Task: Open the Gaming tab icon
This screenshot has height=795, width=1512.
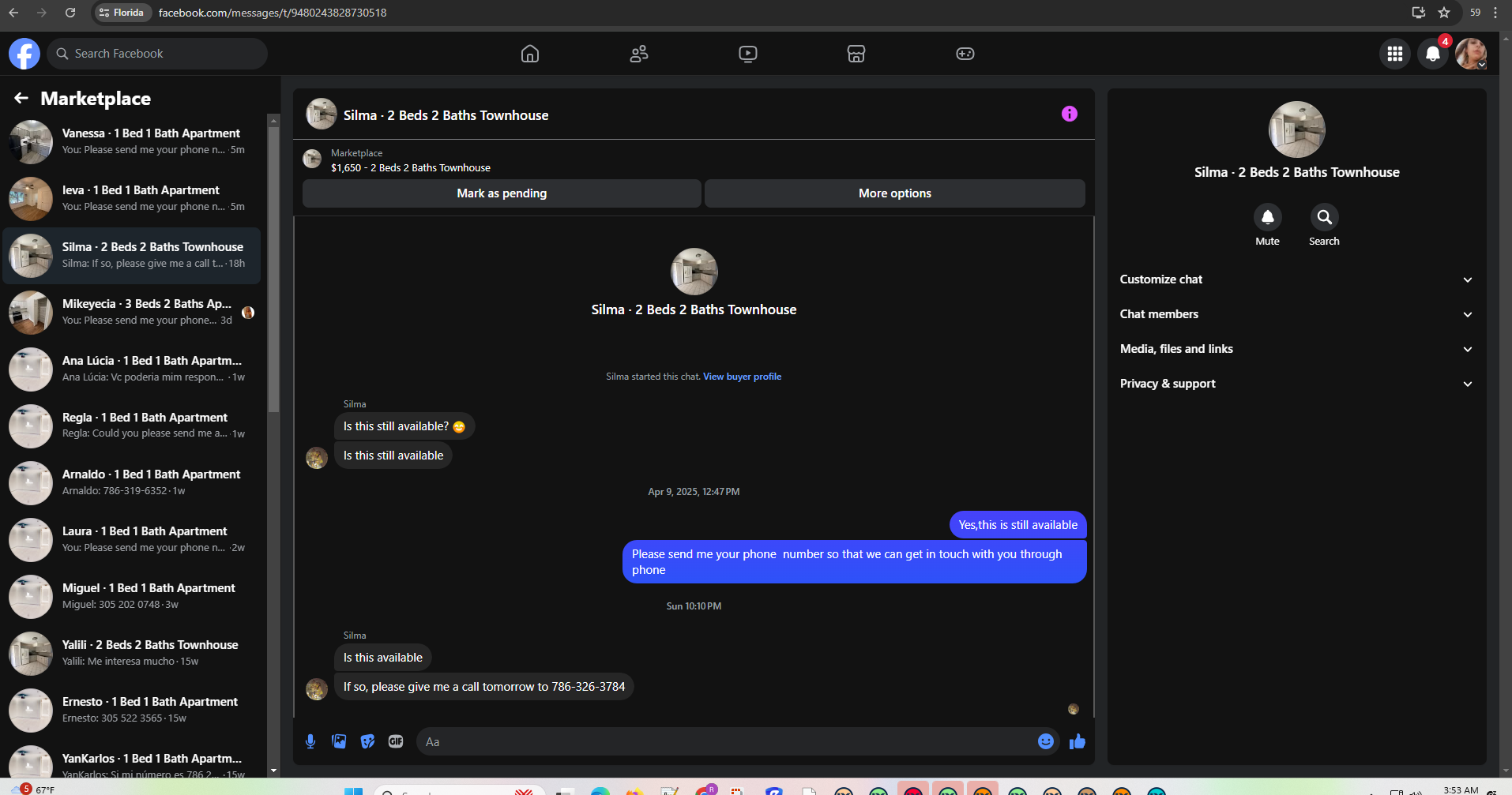Action: pos(965,54)
